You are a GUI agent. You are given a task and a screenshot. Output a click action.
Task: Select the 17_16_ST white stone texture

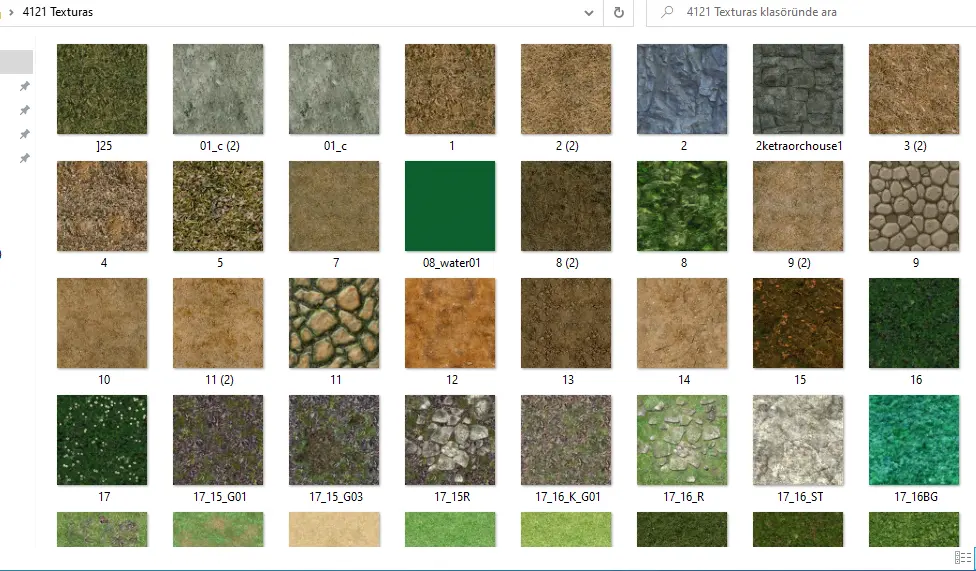[x=798, y=440]
